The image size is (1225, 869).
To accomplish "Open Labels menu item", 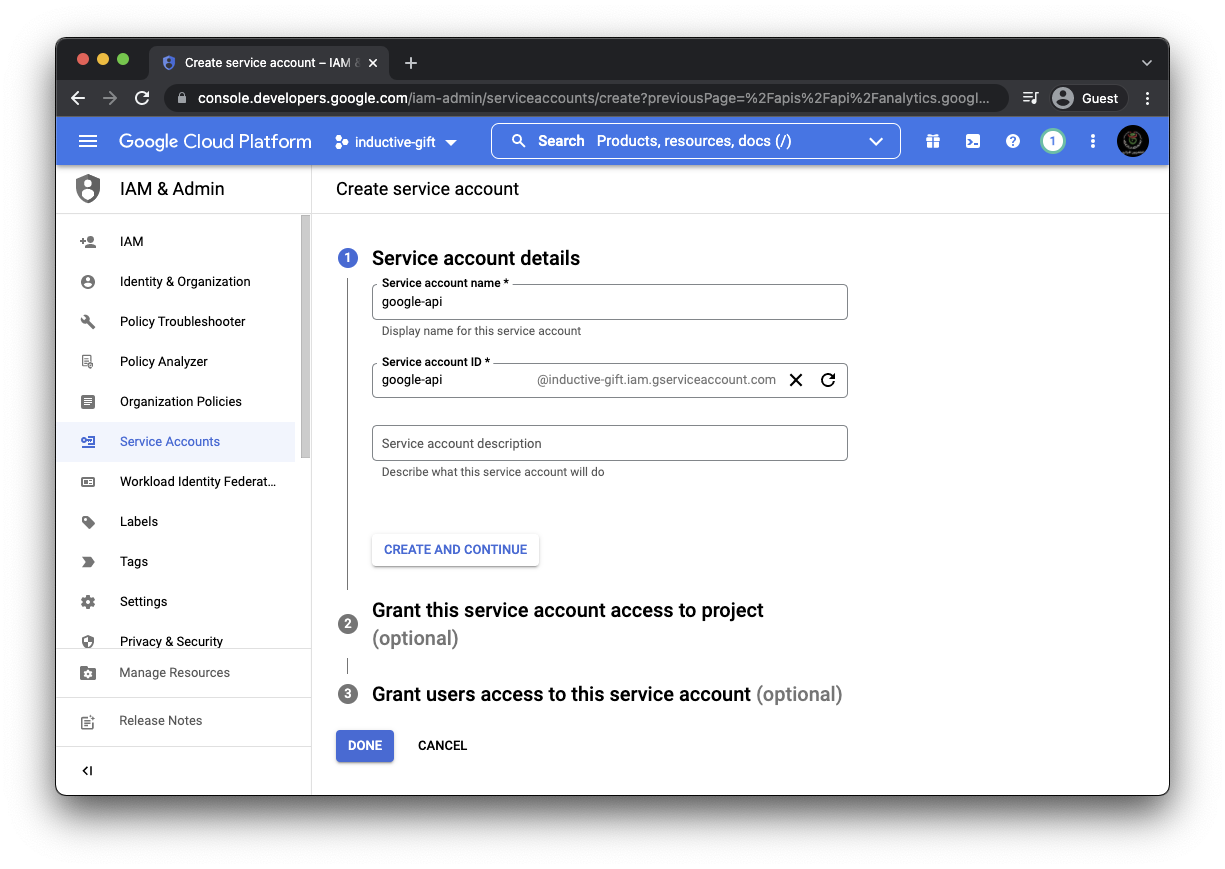I will pos(176,522).
